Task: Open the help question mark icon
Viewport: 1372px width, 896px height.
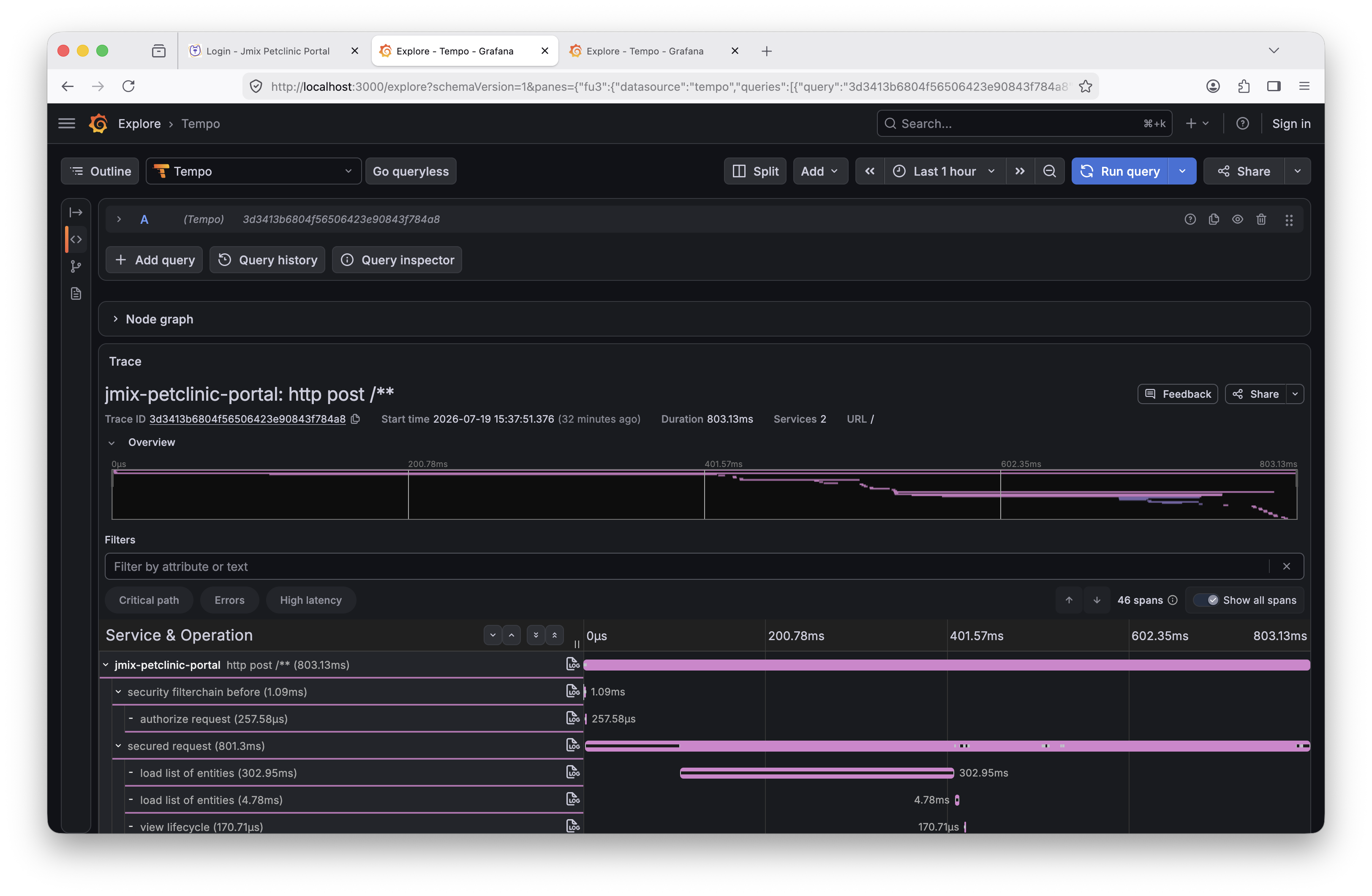Action: 1242,123
